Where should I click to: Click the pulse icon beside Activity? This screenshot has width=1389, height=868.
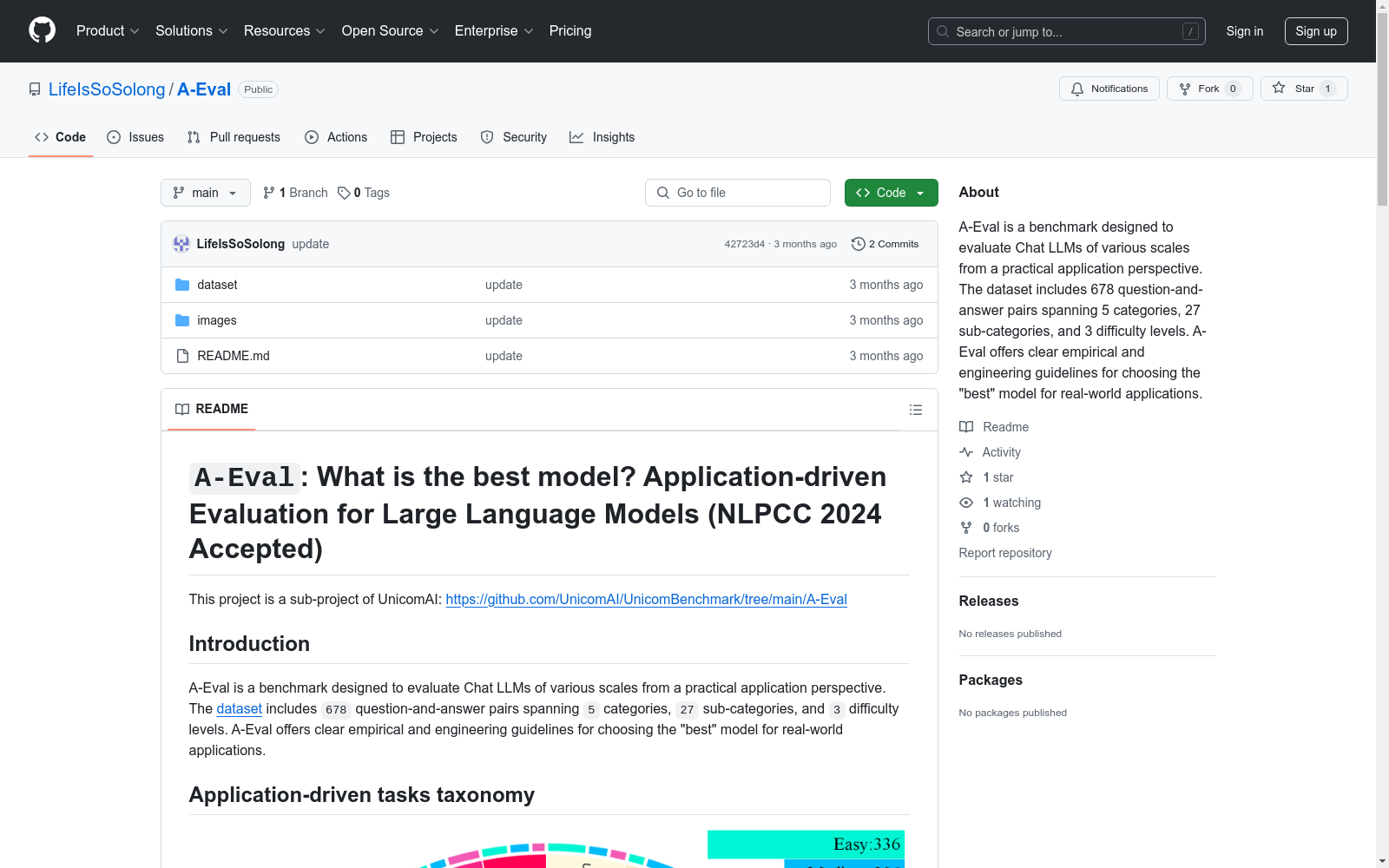[x=966, y=452]
